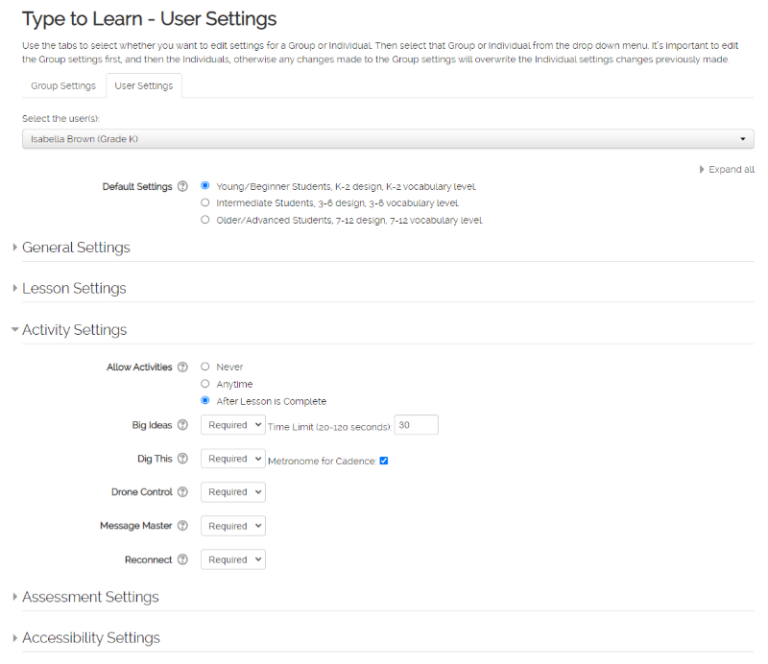Screen dimensions: 768x664
Task: Collapse the Activity Settings section
Action: [74, 330]
